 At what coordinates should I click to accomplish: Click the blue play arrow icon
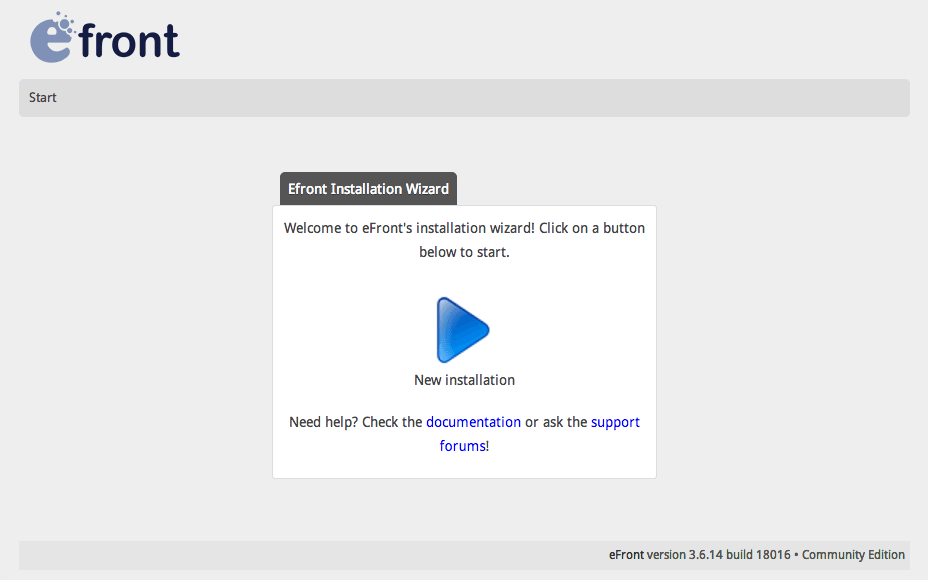(463, 330)
